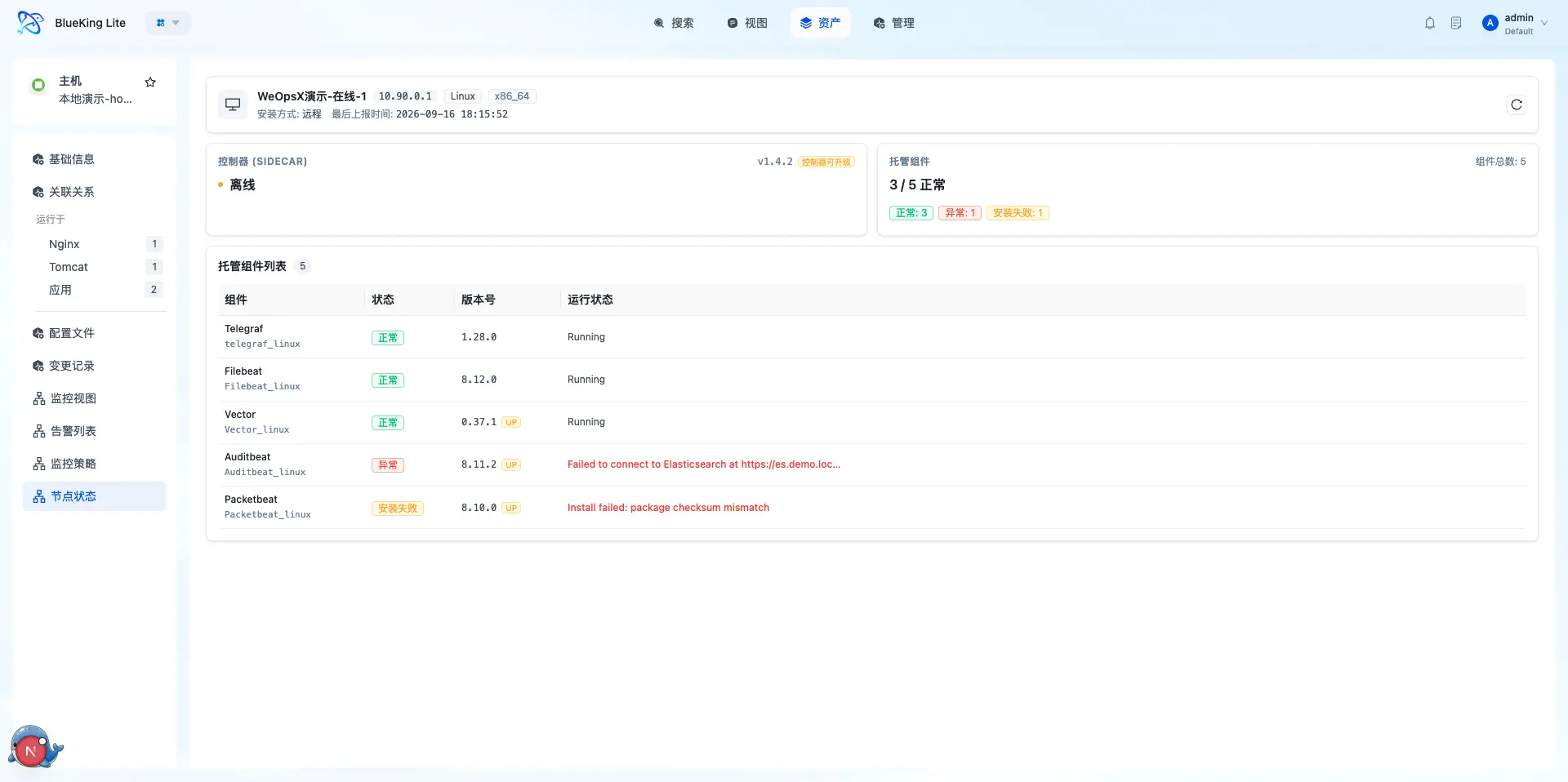Click the 正常: 3 status tag
The height and width of the screenshot is (782, 1568).
tap(911, 213)
